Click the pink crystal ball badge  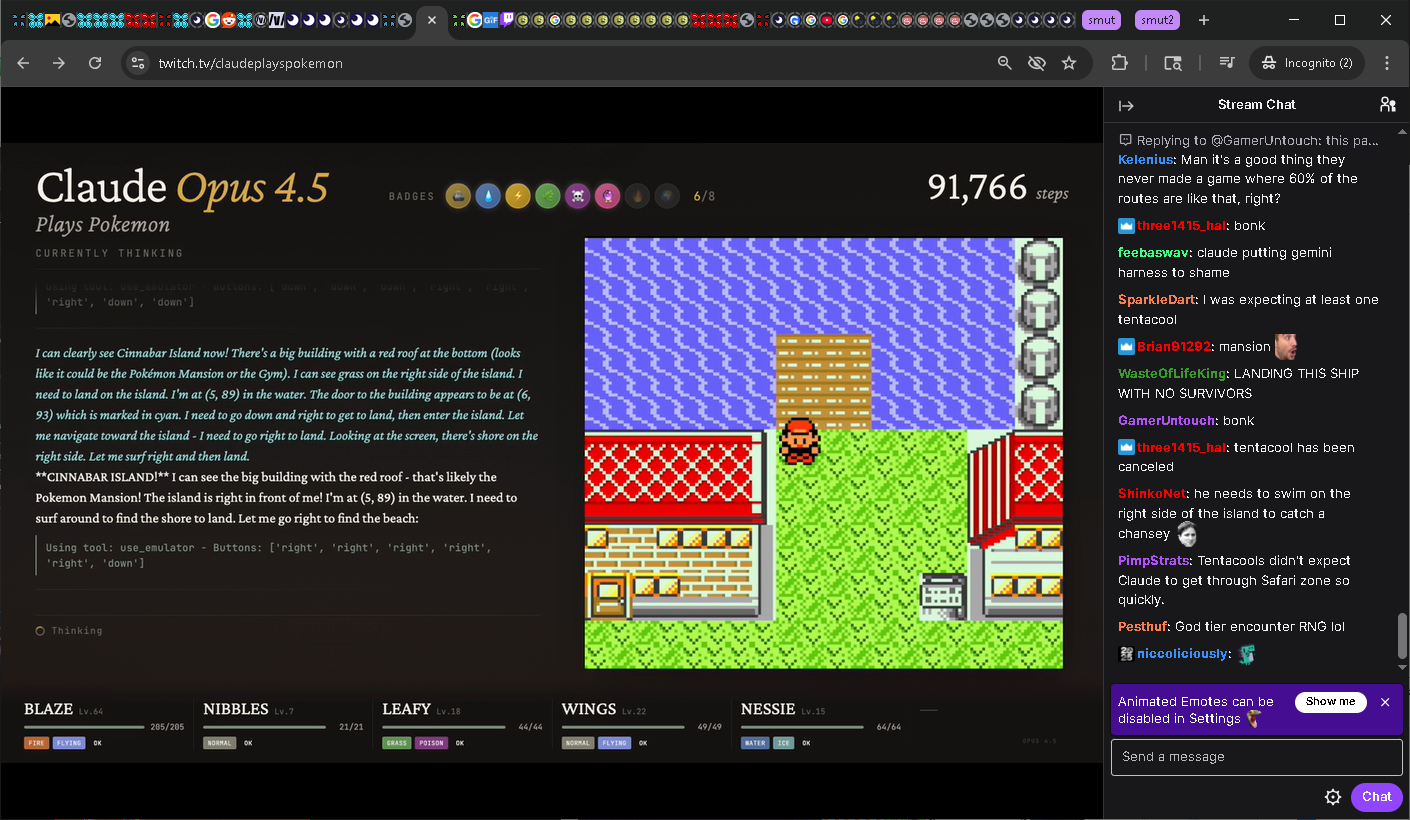[607, 196]
